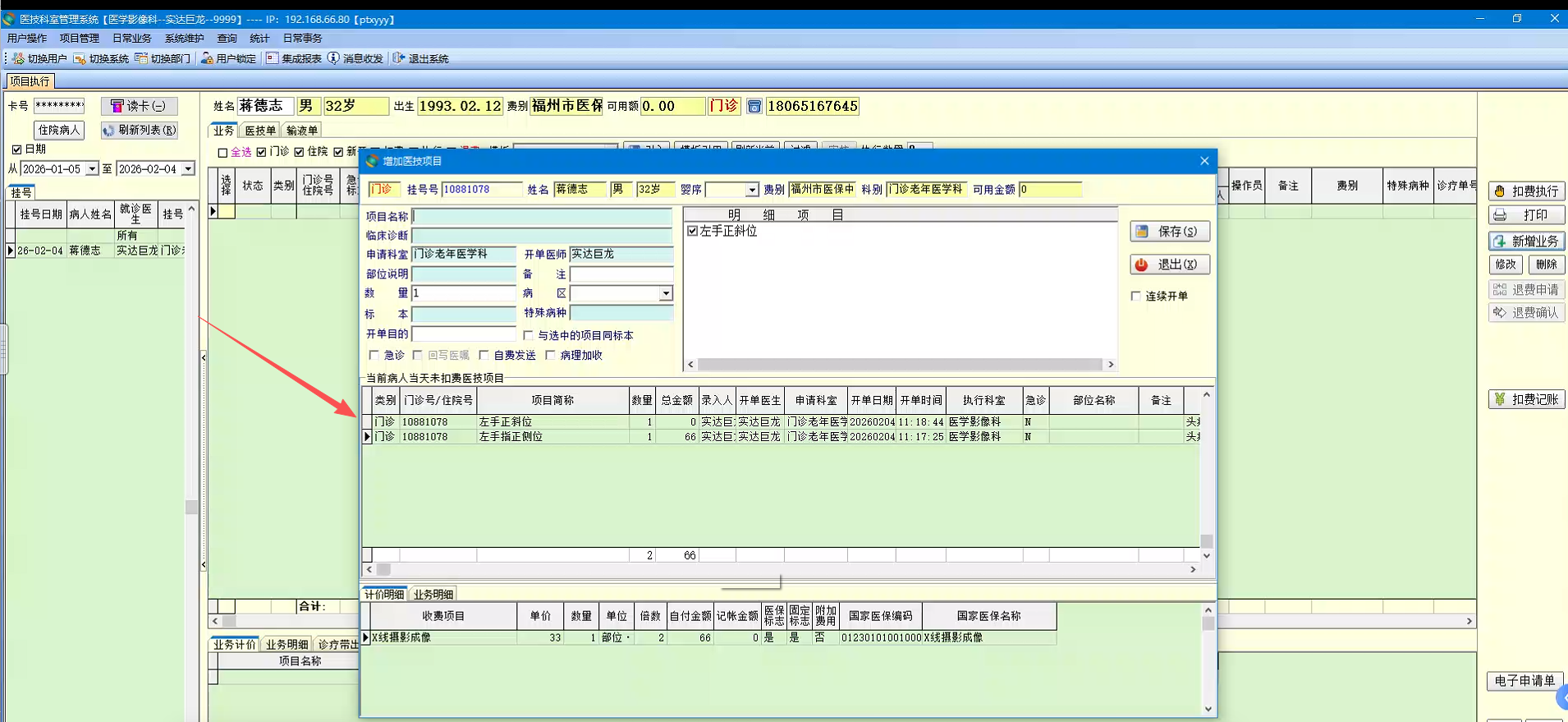The height and width of the screenshot is (722, 1568).
Task: Open 集成报表 (integrated reports) from the toolbar
Action: [294, 58]
